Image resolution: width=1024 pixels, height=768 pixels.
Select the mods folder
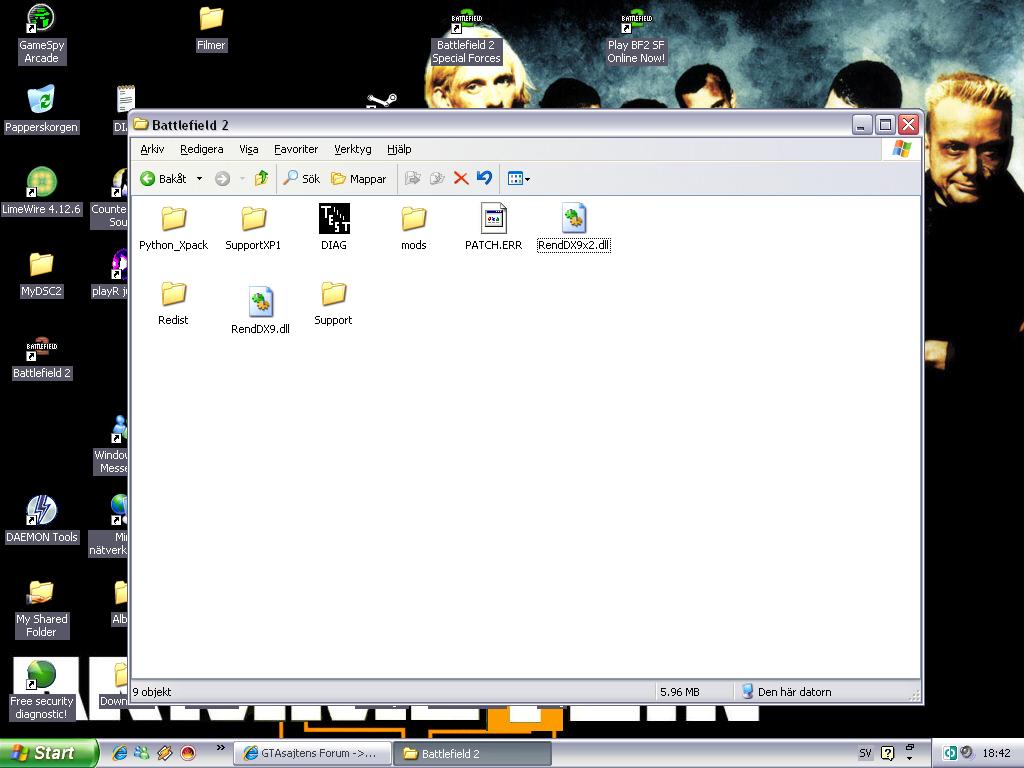pyautogui.click(x=413, y=228)
